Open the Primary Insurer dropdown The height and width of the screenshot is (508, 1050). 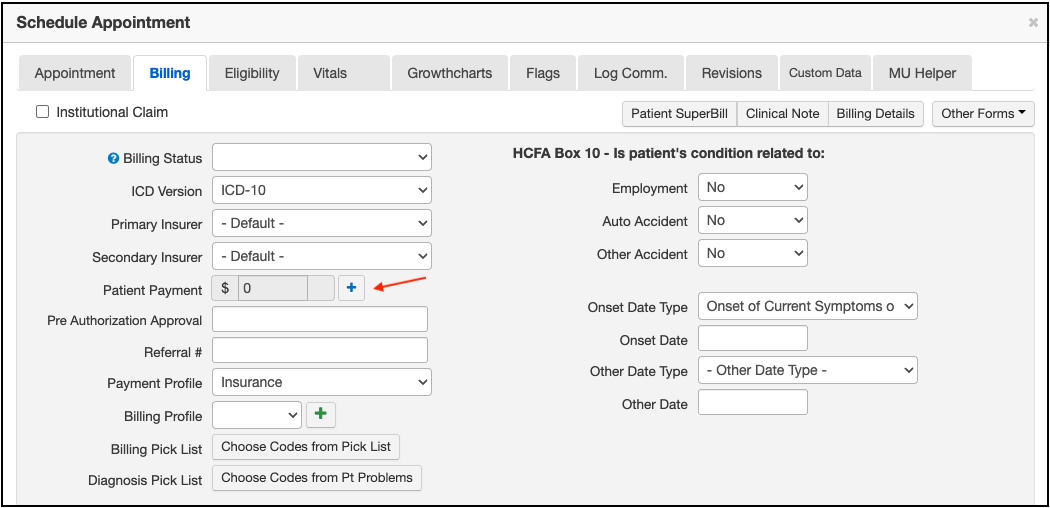(x=321, y=223)
